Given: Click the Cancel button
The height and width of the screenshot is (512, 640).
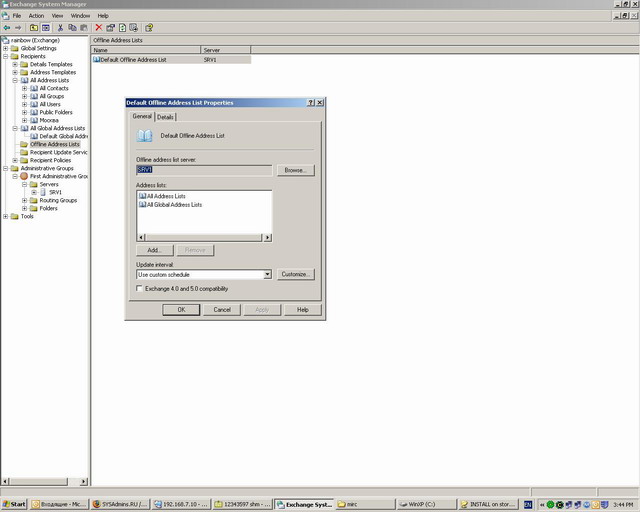Looking at the screenshot, I should tap(222, 309).
